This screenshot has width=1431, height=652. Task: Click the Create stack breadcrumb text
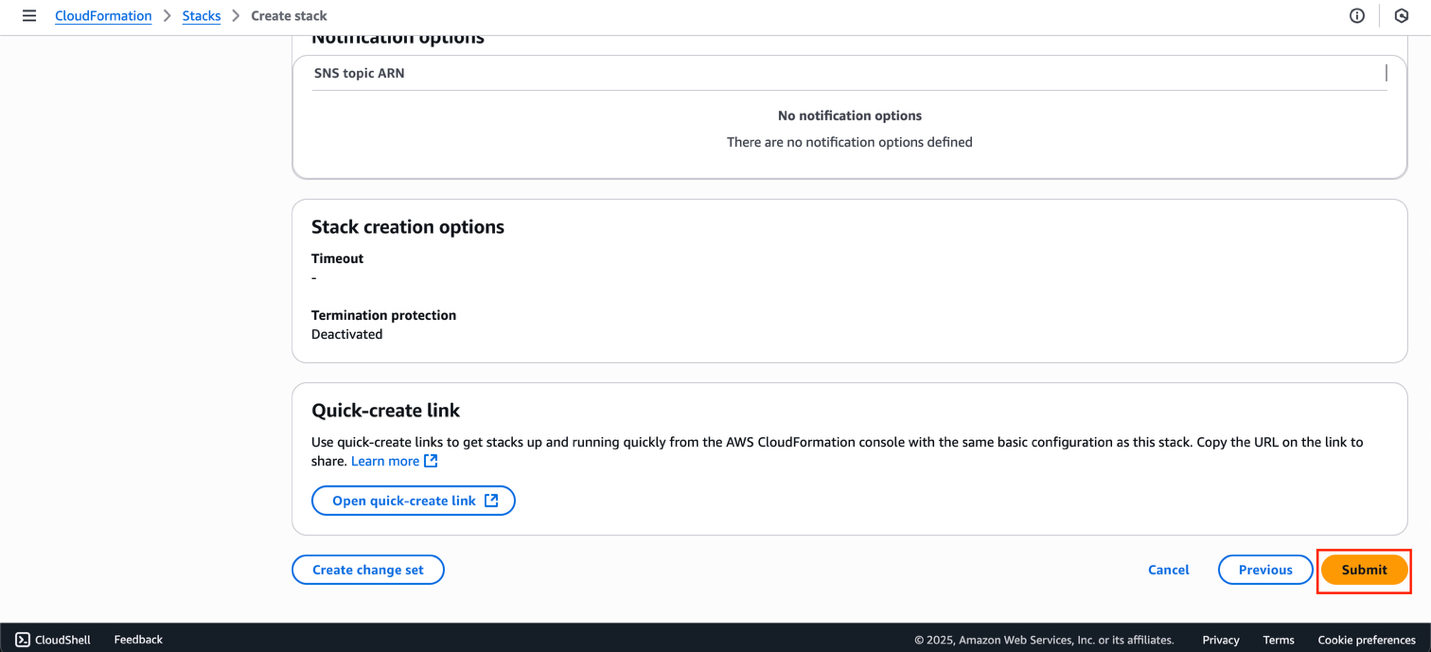click(x=289, y=16)
